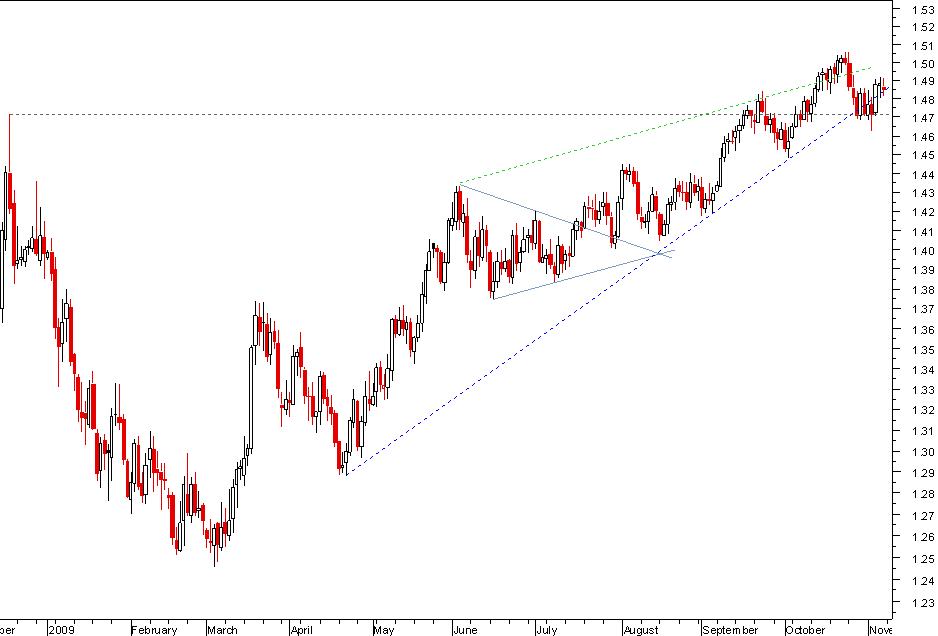Click the March month label

(222, 630)
